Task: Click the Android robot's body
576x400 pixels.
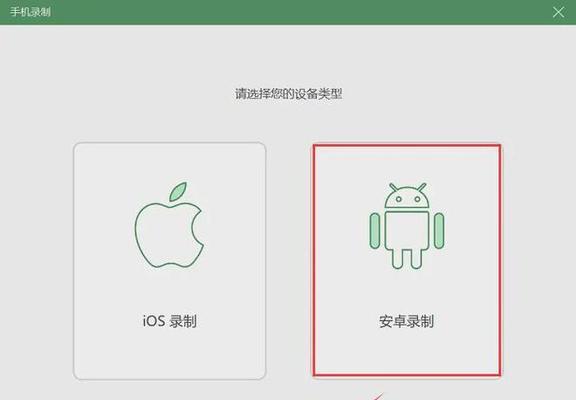Action: tap(407, 230)
